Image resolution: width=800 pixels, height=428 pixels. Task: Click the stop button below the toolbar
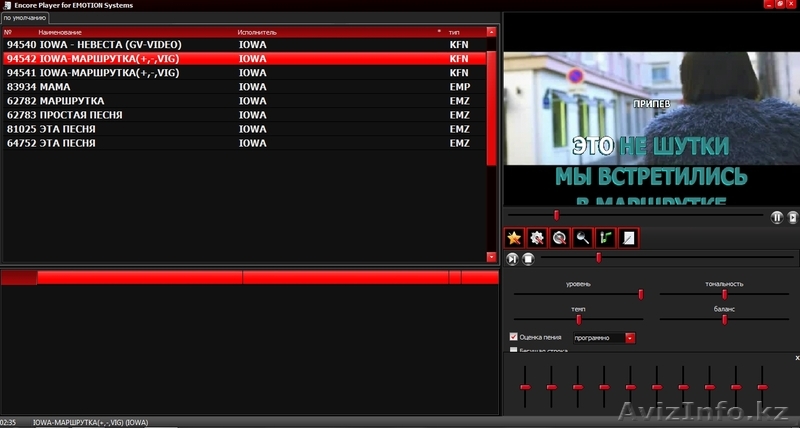528,259
